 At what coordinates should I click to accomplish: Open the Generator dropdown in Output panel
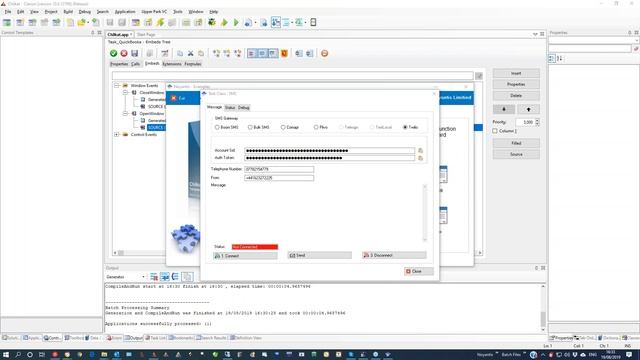click(143, 277)
